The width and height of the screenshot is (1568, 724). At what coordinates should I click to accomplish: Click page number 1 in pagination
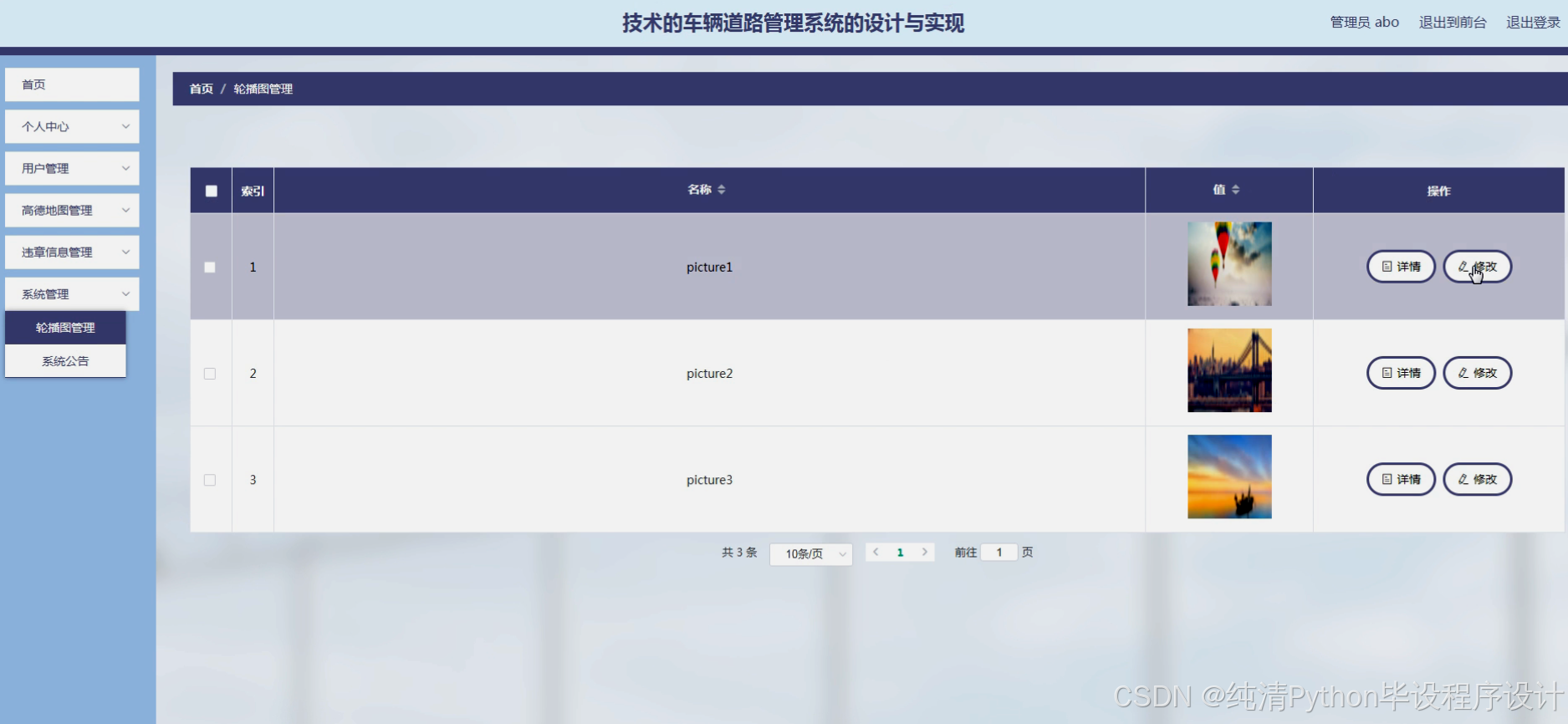point(900,553)
